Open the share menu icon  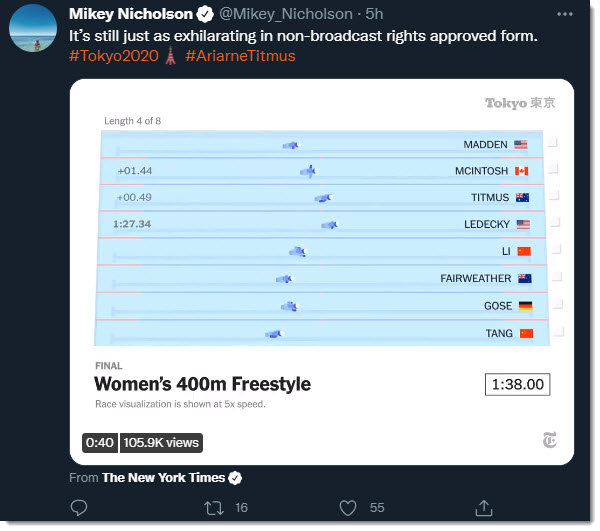[x=483, y=508]
